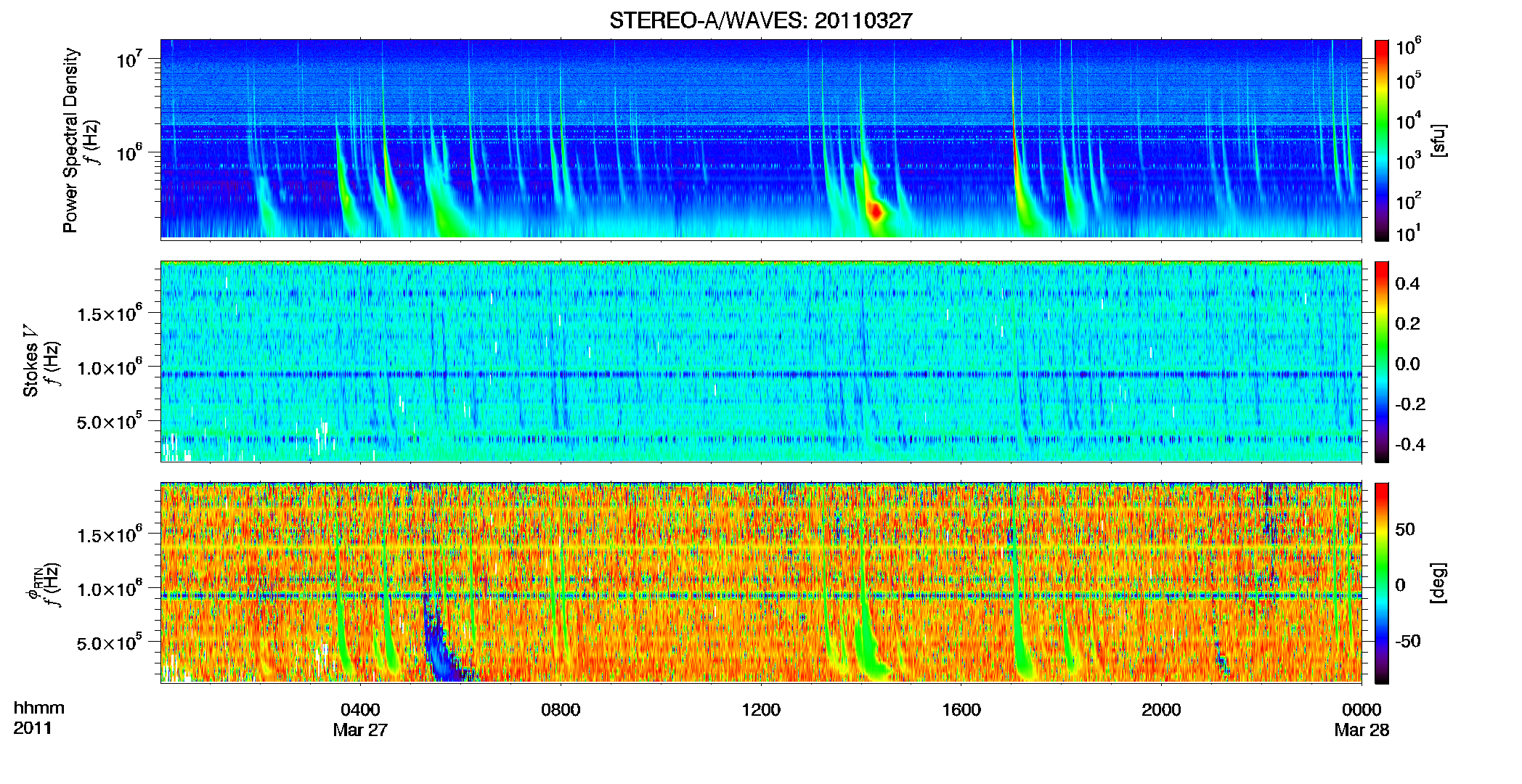
Task: Select the Power Spectral Density axis label
Action: 70,140
